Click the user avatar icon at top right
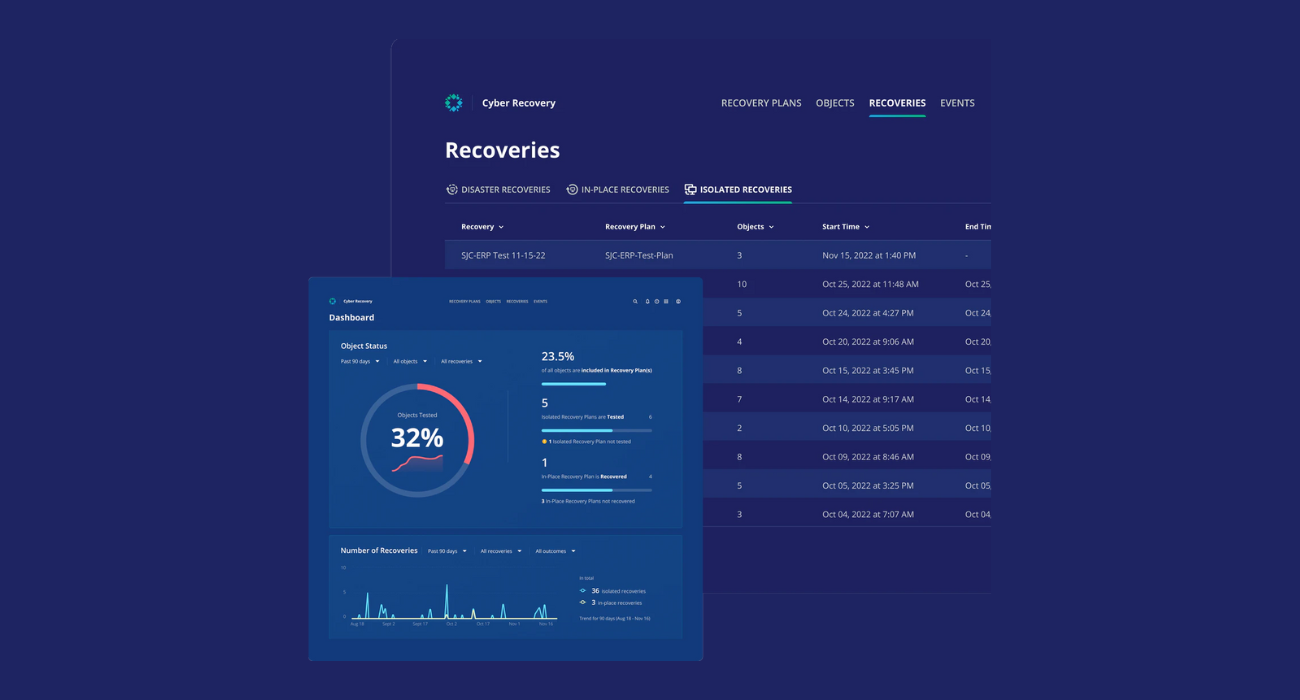This screenshot has height=700, width=1300. click(678, 301)
